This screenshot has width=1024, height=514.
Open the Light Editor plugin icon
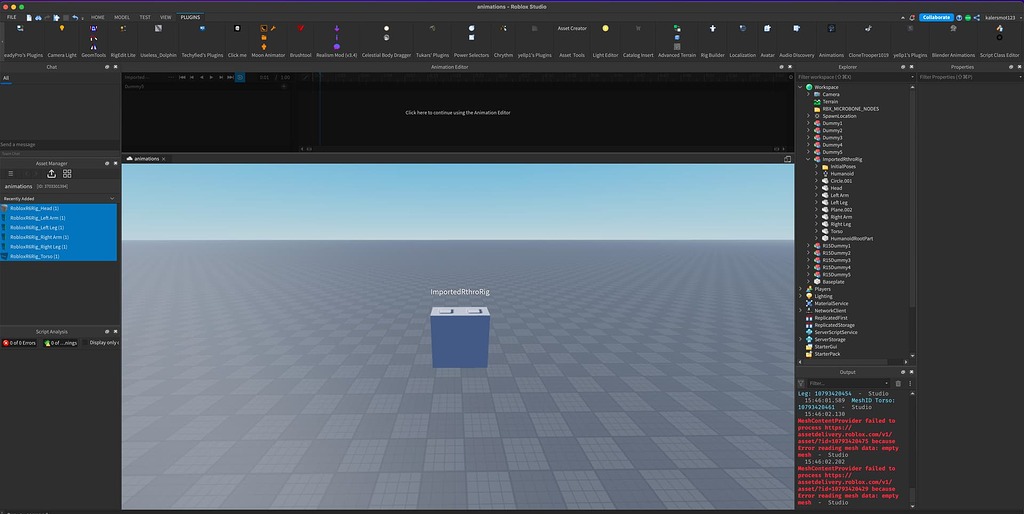[605, 28]
